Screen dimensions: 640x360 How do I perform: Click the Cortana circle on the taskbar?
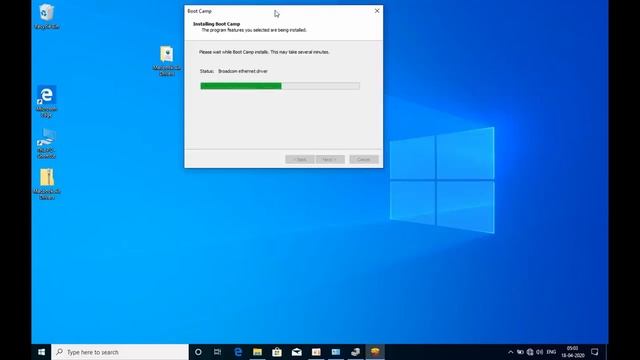pyautogui.click(x=198, y=352)
